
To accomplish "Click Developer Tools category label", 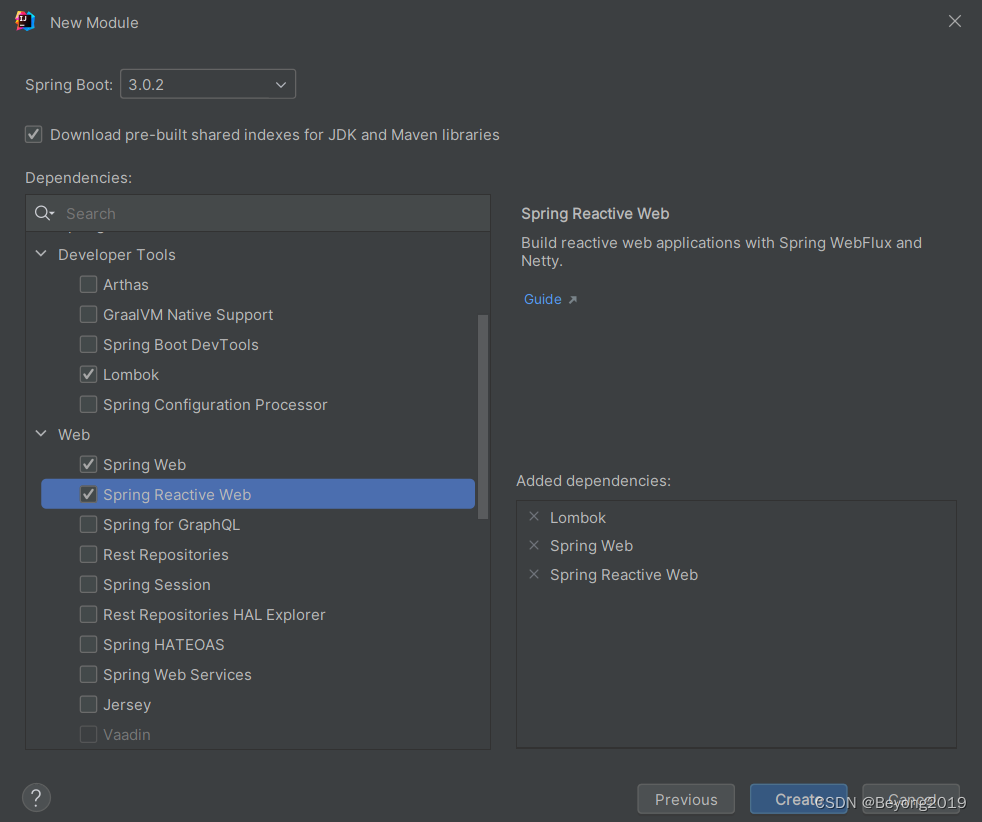I will click(116, 255).
